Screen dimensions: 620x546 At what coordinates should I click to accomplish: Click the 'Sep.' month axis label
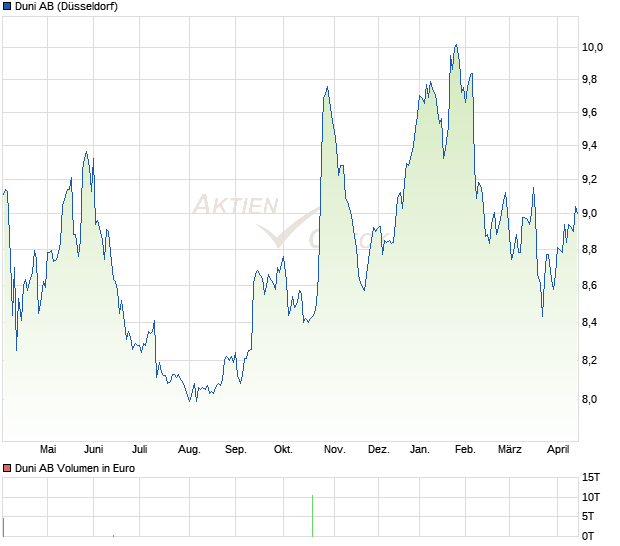coord(236,450)
